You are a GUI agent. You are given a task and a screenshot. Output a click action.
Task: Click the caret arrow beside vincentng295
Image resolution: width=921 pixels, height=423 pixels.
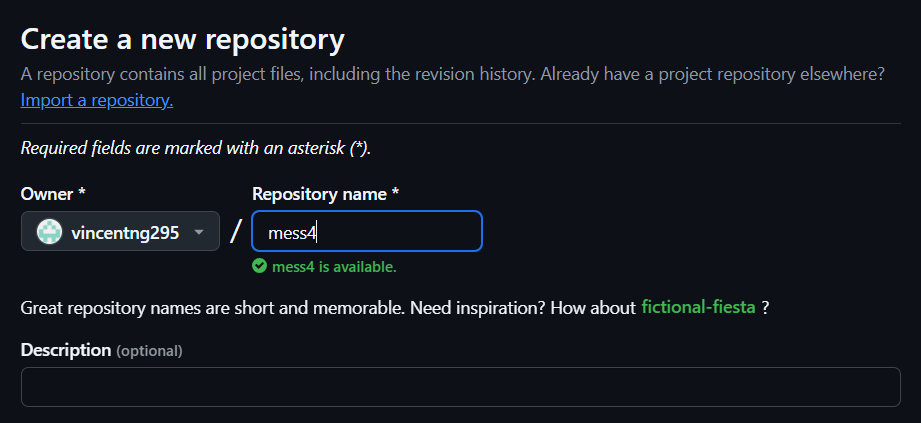click(199, 233)
